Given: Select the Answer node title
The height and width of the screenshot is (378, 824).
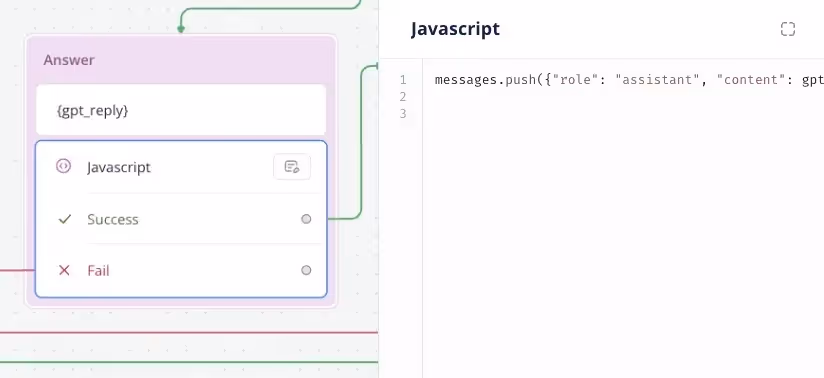Looking at the screenshot, I should [x=69, y=60].
